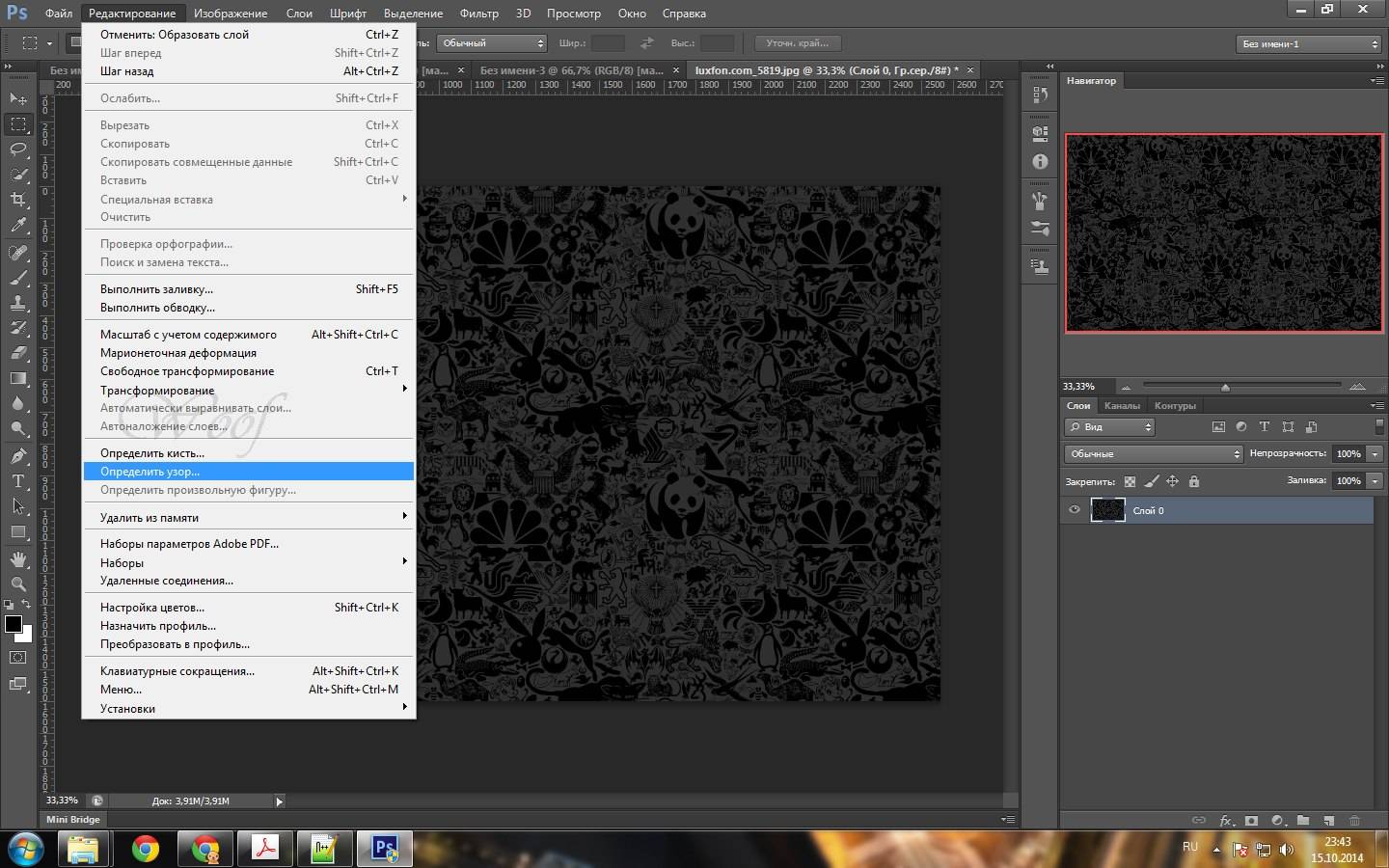Choose Выполнить заливку from Edit menu

[156, 289]
